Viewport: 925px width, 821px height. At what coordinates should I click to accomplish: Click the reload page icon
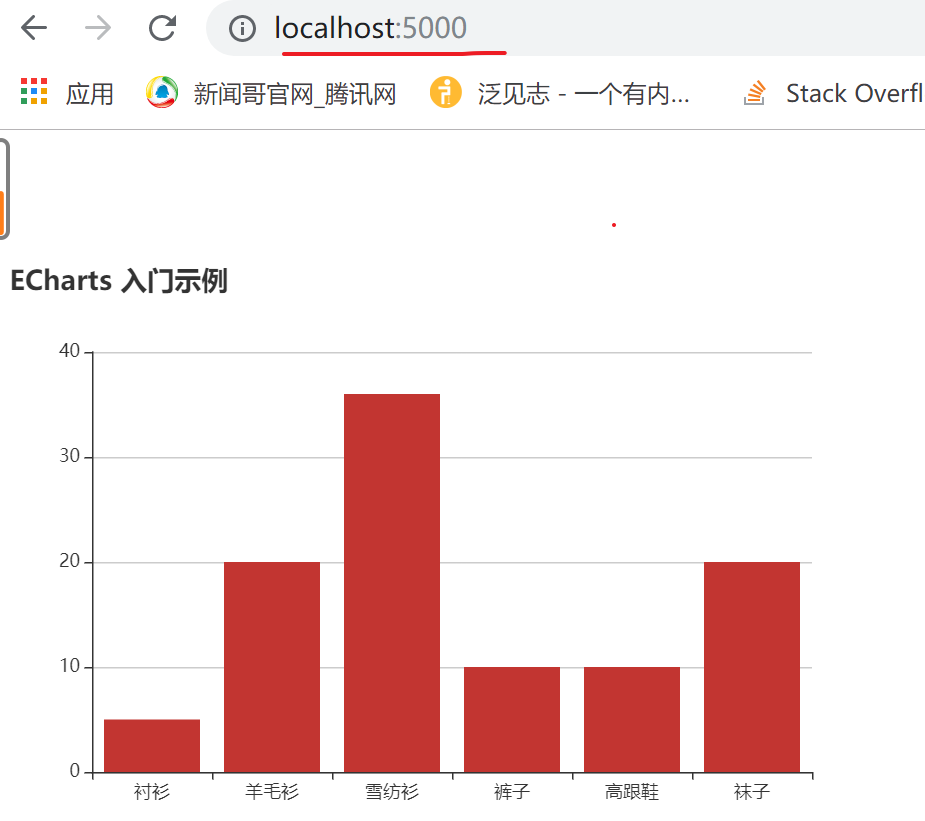tap(162, 28)
